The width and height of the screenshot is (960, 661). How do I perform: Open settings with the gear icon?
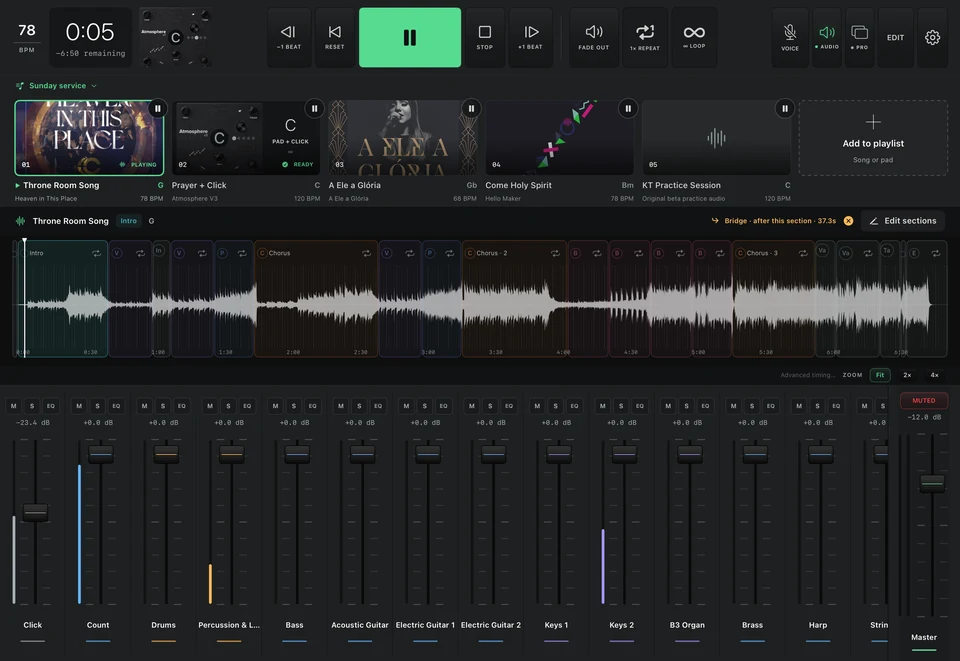pyautogui.click(x=932, y=37)
